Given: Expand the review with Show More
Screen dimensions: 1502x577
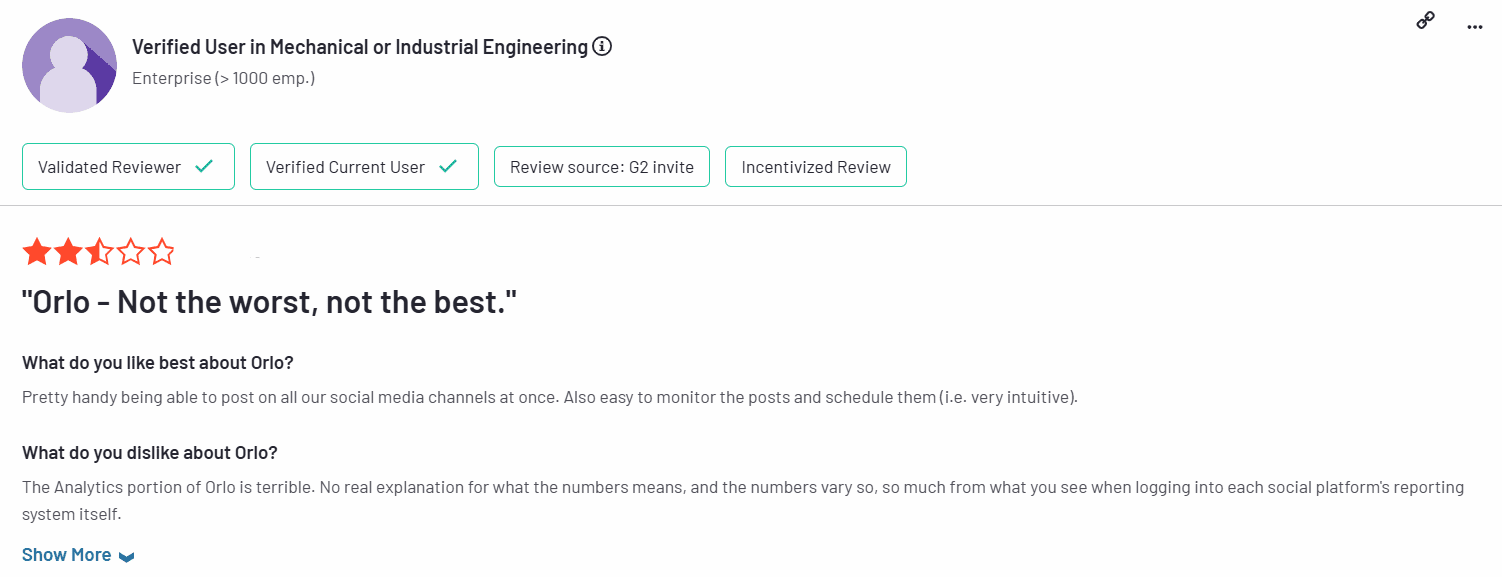Looking at the screenshot, I should [66, 554].
